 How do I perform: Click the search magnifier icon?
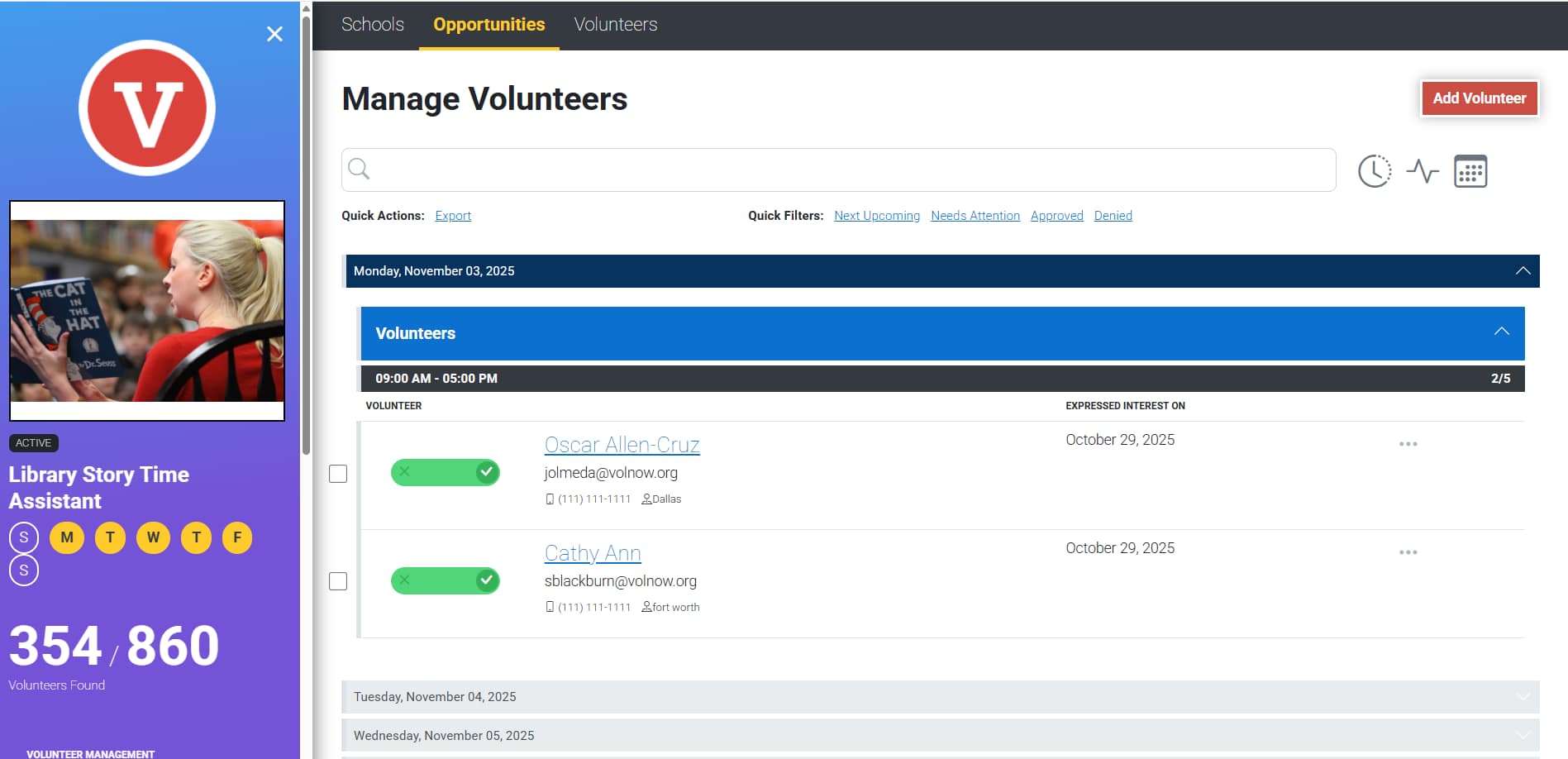(x=360, y=169)
